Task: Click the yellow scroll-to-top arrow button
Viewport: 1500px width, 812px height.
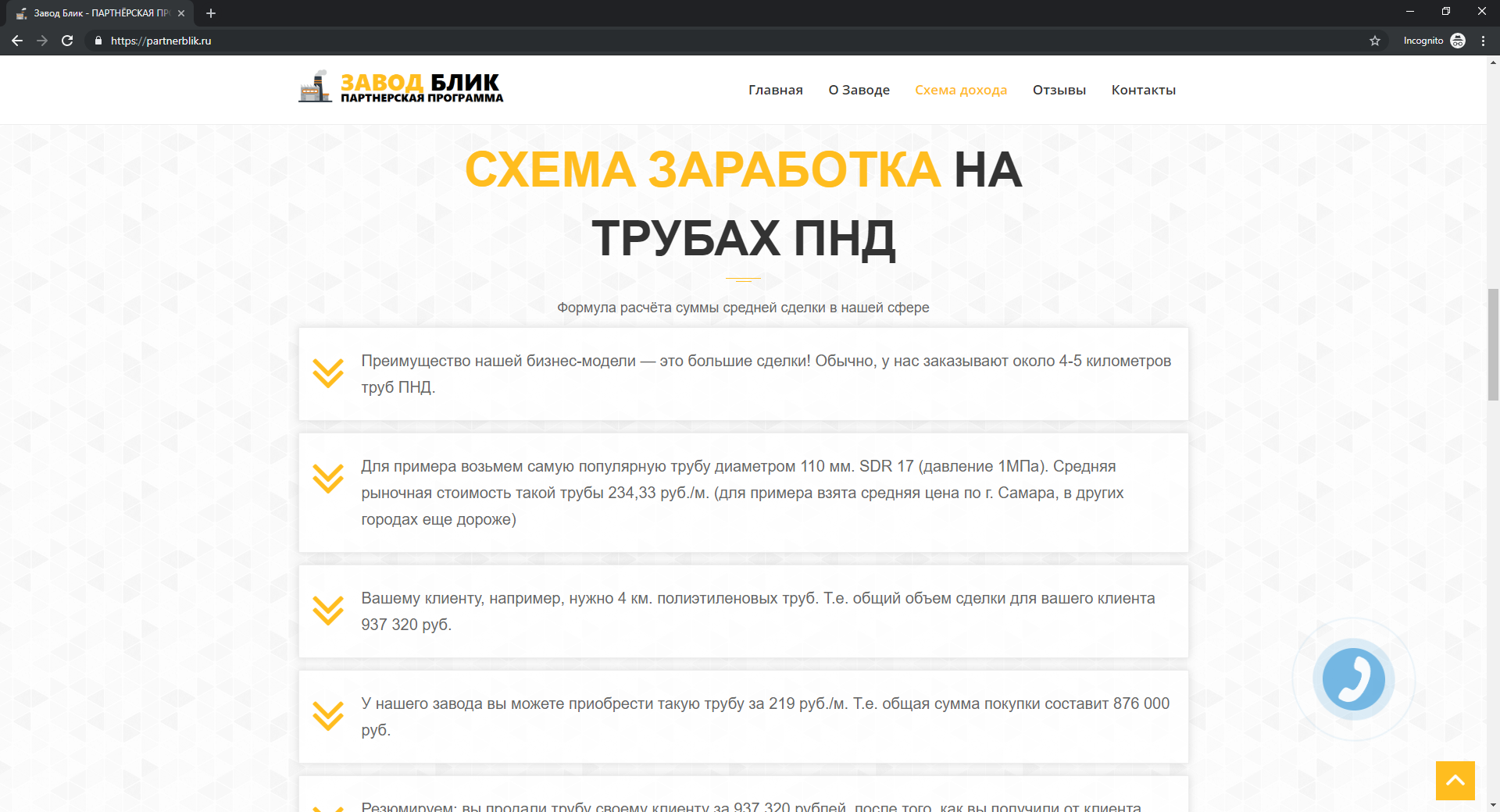Action: pos(1455,780)
